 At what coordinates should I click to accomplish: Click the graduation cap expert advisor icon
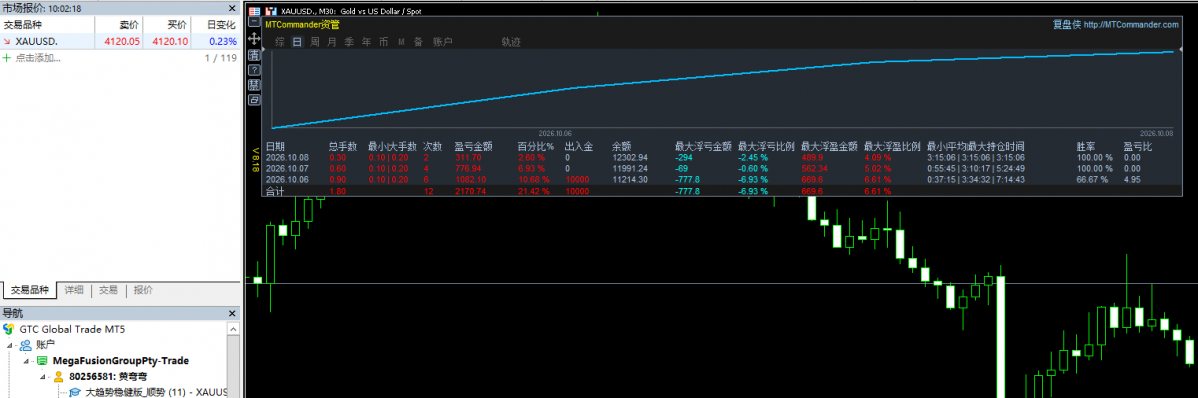(x=75, y=392)
